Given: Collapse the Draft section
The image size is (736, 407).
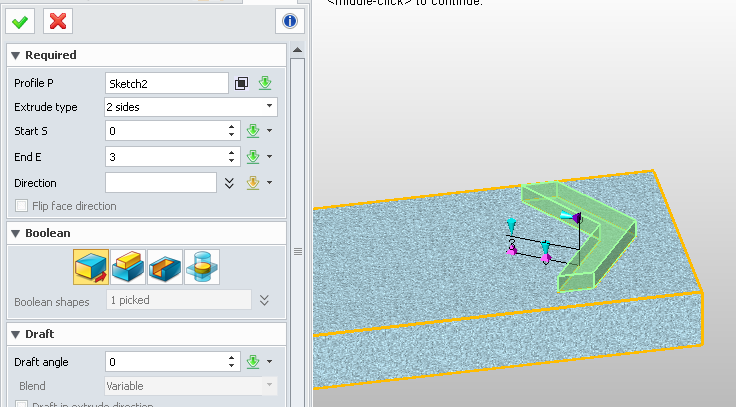Looking at the screenshot, I should point(15,334).
